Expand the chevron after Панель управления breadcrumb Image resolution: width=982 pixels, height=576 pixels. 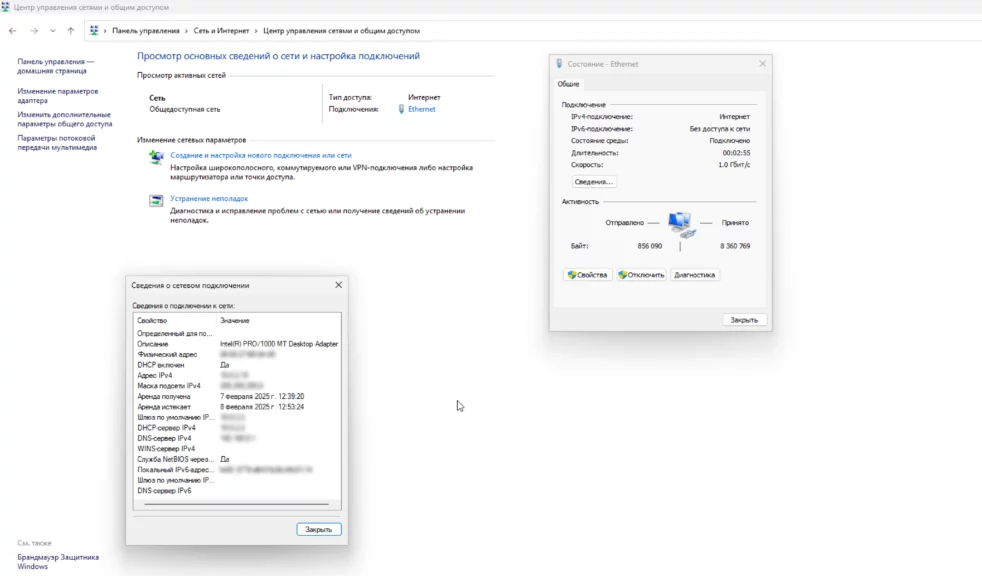187,31
